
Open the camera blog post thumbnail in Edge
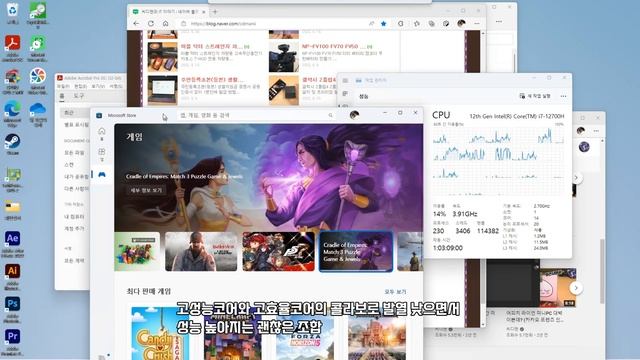[x=284, y=58]
